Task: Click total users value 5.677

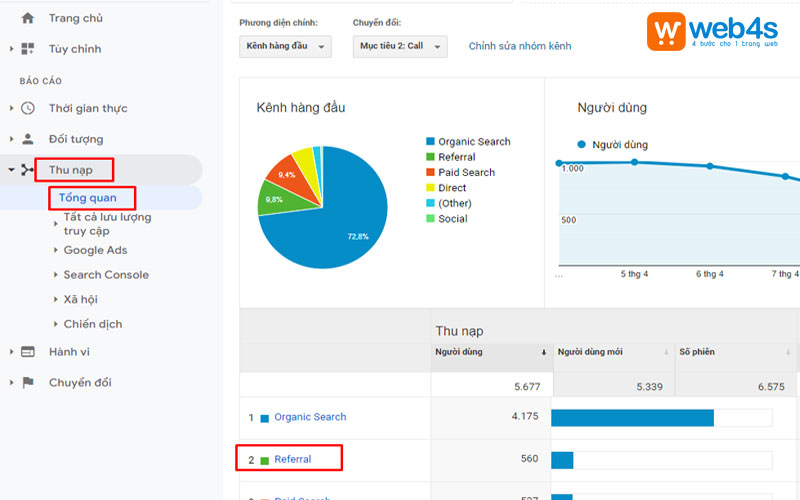Action: 527,386
